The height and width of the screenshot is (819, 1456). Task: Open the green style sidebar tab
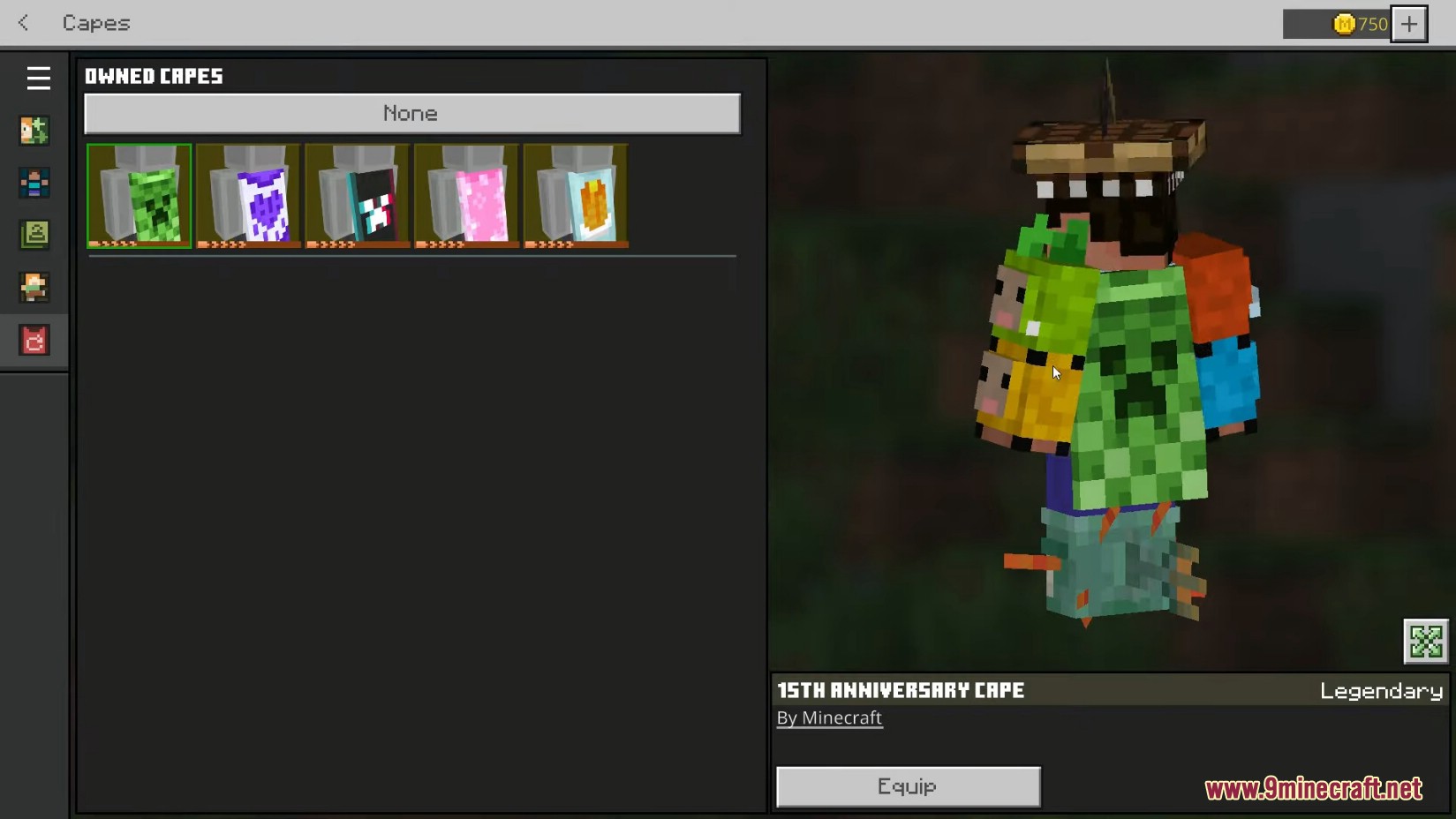pos(34,235)
